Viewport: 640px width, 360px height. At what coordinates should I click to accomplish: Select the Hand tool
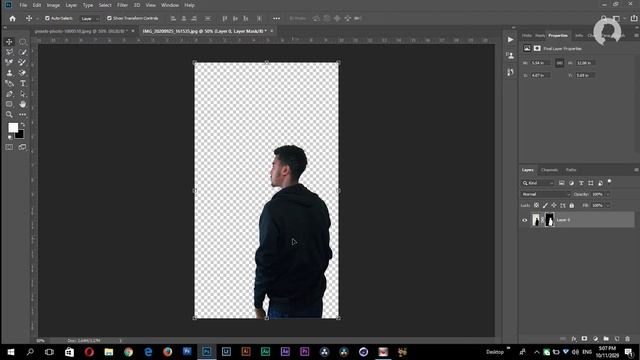[x=22, y=104]
